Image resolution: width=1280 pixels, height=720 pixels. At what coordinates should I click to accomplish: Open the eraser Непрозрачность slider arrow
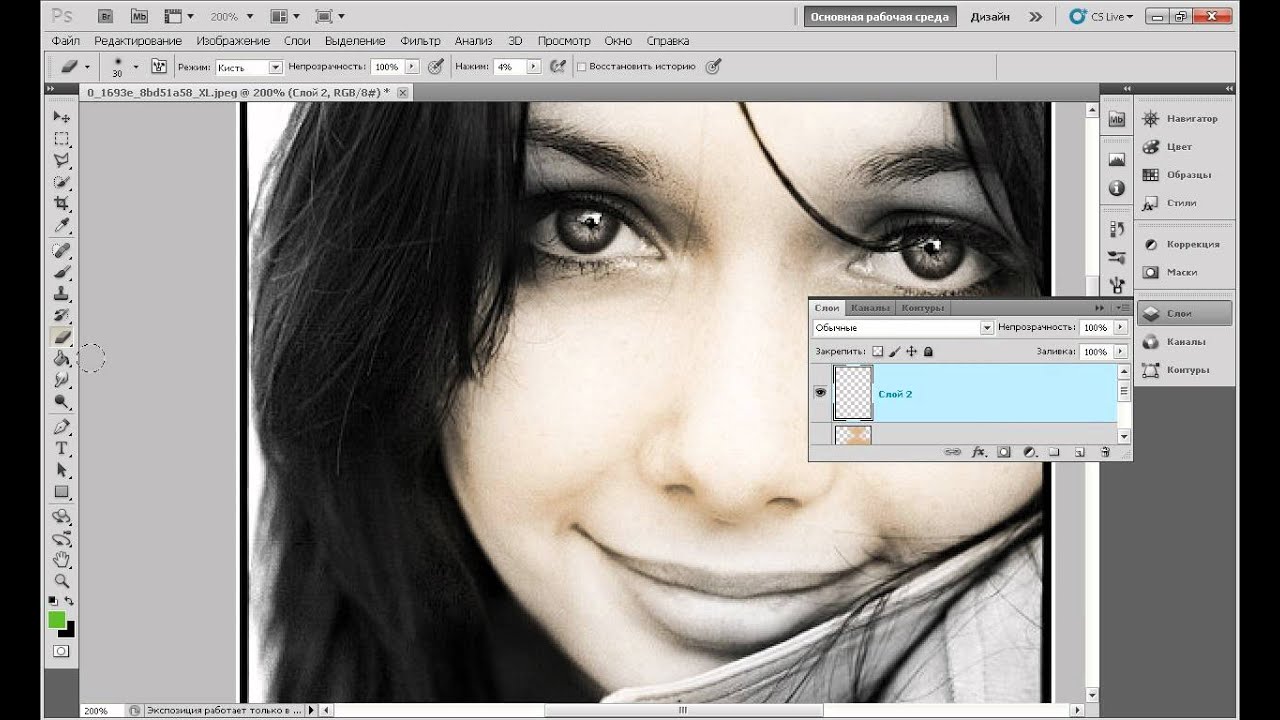411,67
